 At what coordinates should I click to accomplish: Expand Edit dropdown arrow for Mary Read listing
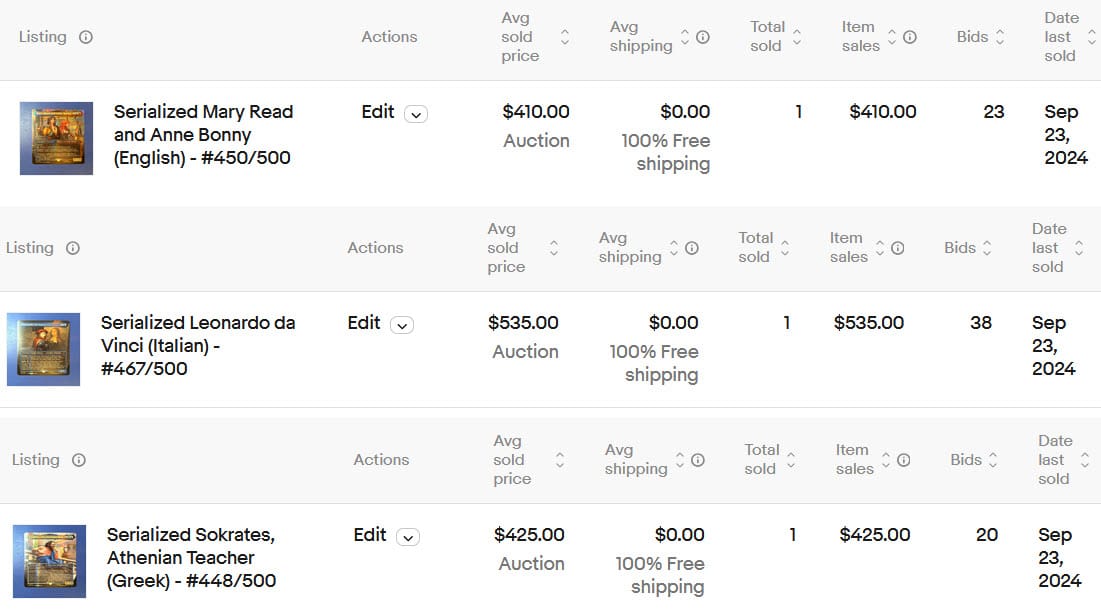(x=416, y=114)
